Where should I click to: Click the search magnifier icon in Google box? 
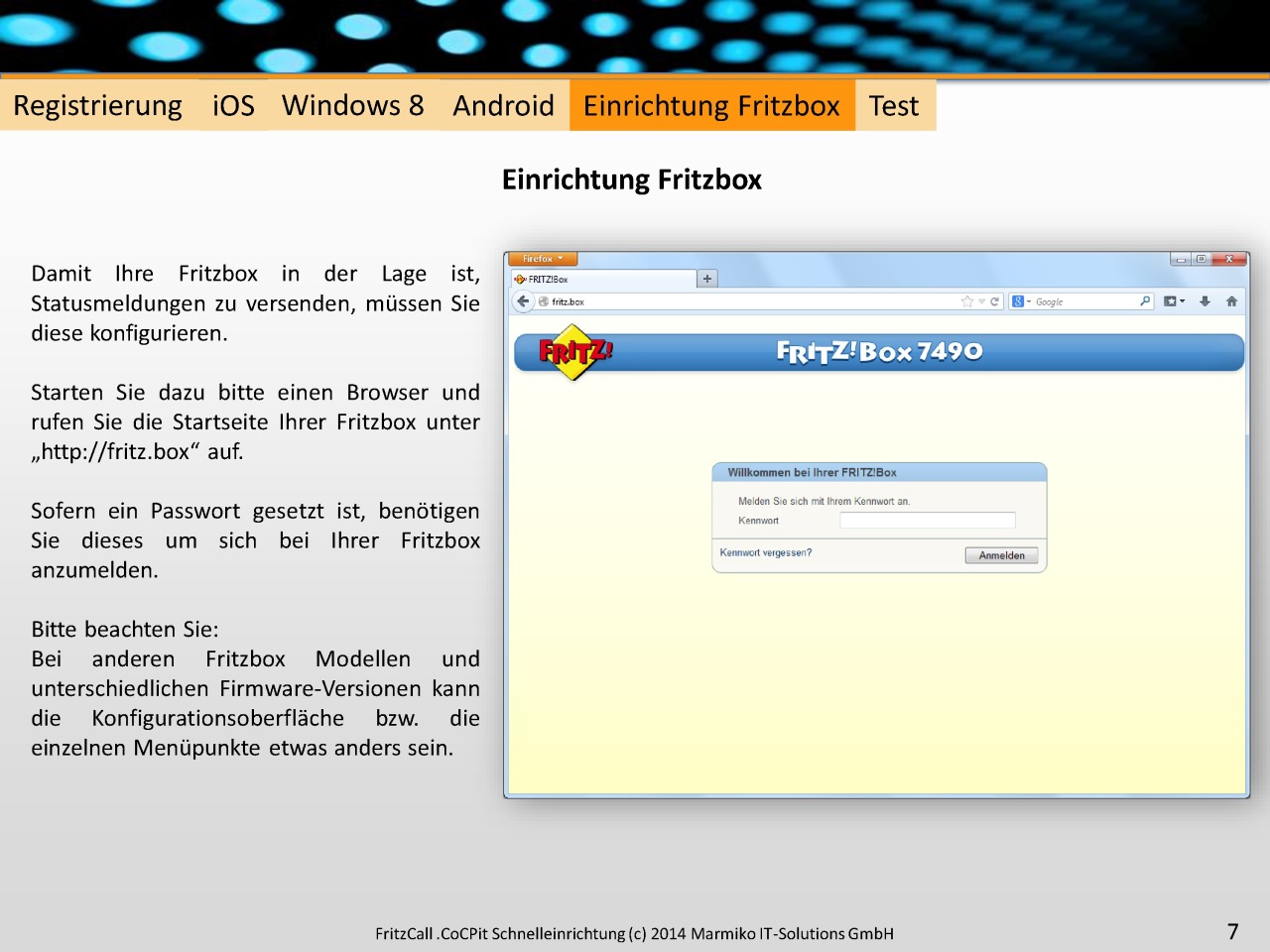pyautogui.click(x=1145, y=301)
